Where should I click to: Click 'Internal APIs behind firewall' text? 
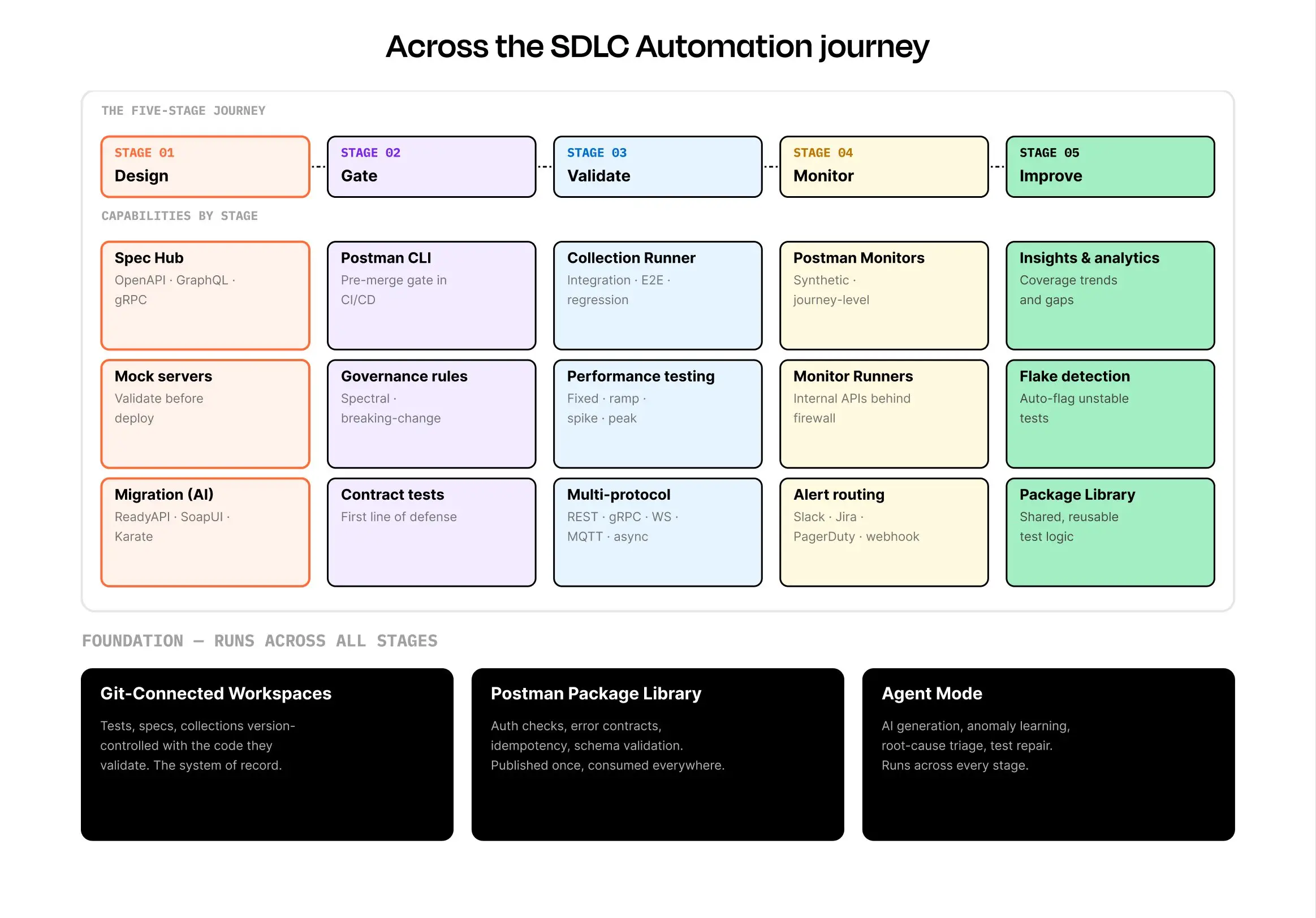point(852,409)
